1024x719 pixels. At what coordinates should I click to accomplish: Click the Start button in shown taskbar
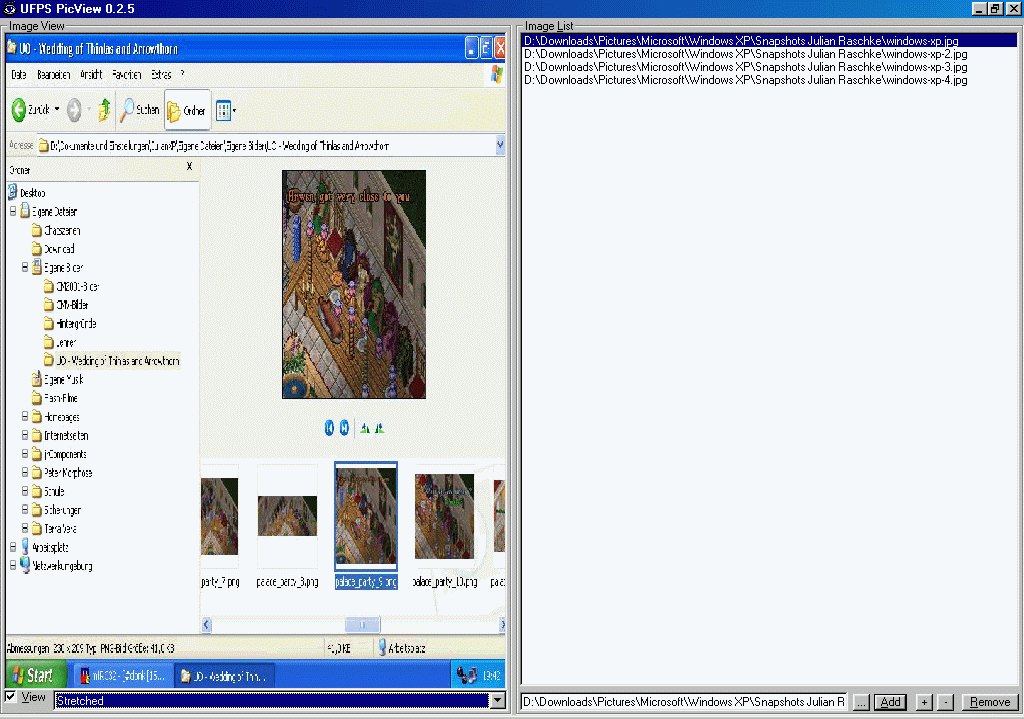click(x=35, y=675)
